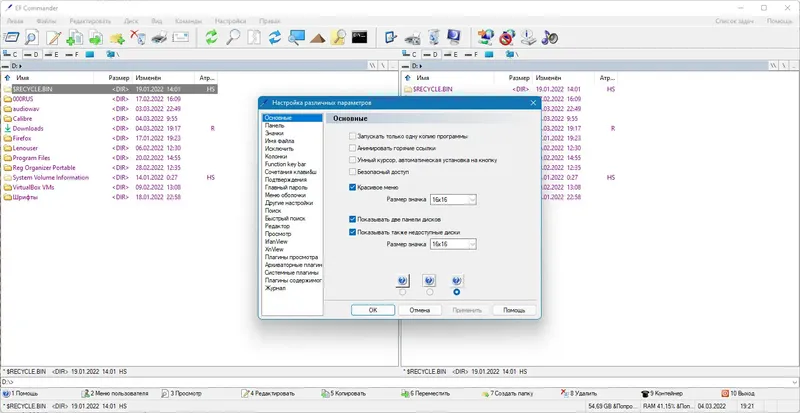
Task: Select 'Панель' in settings category list
Action: tap(274, 125)
